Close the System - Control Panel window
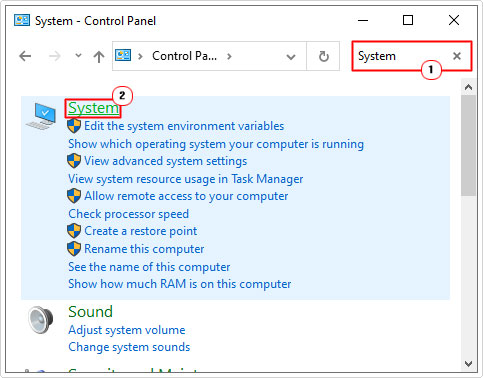Image resolution: width=483 pixels, height=378 pixels. pos(454,20)
